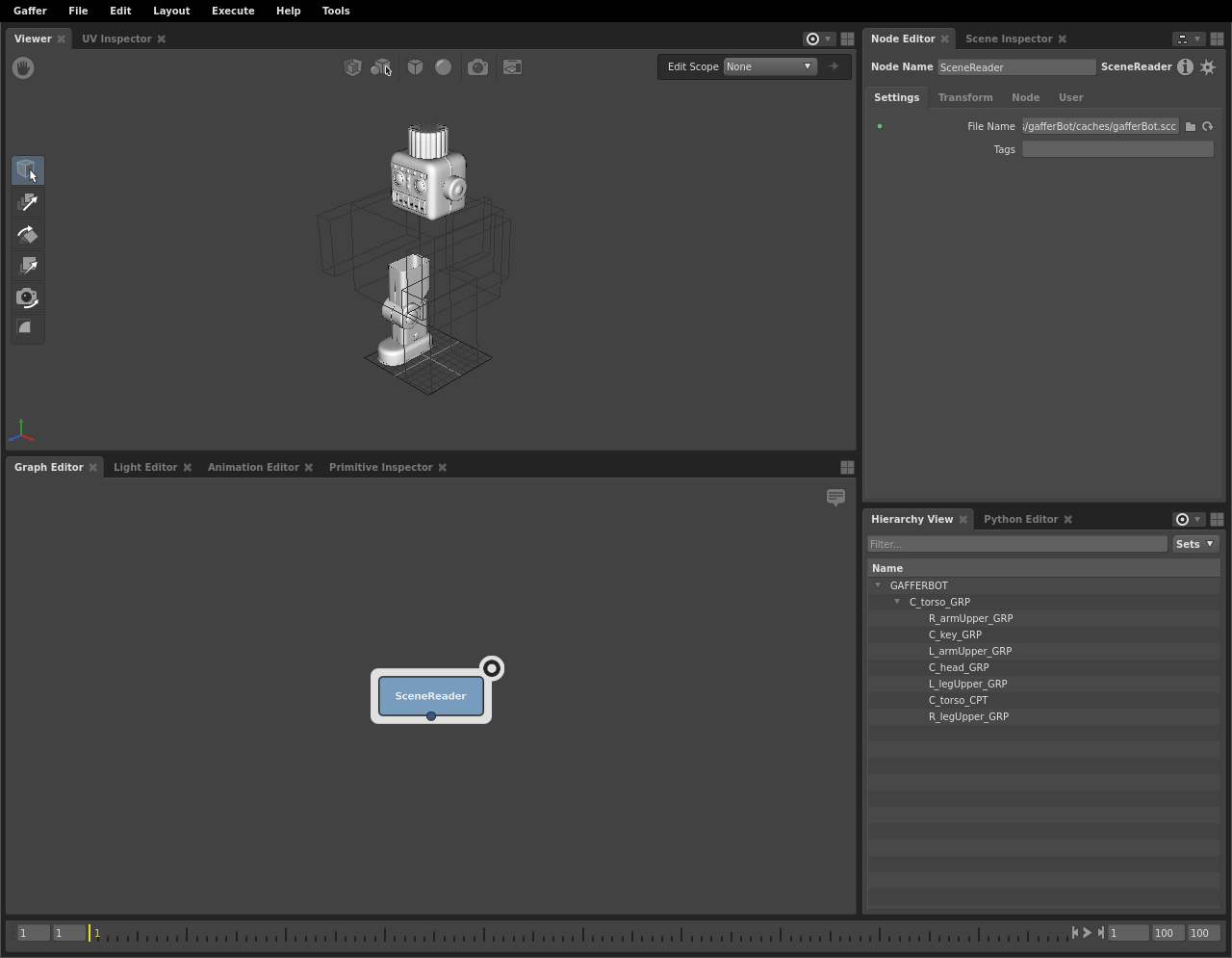This screenshot has height=958, width=1232.
Task: Click the Hierarchy View filter field
Action: [x=1017, y=544]
